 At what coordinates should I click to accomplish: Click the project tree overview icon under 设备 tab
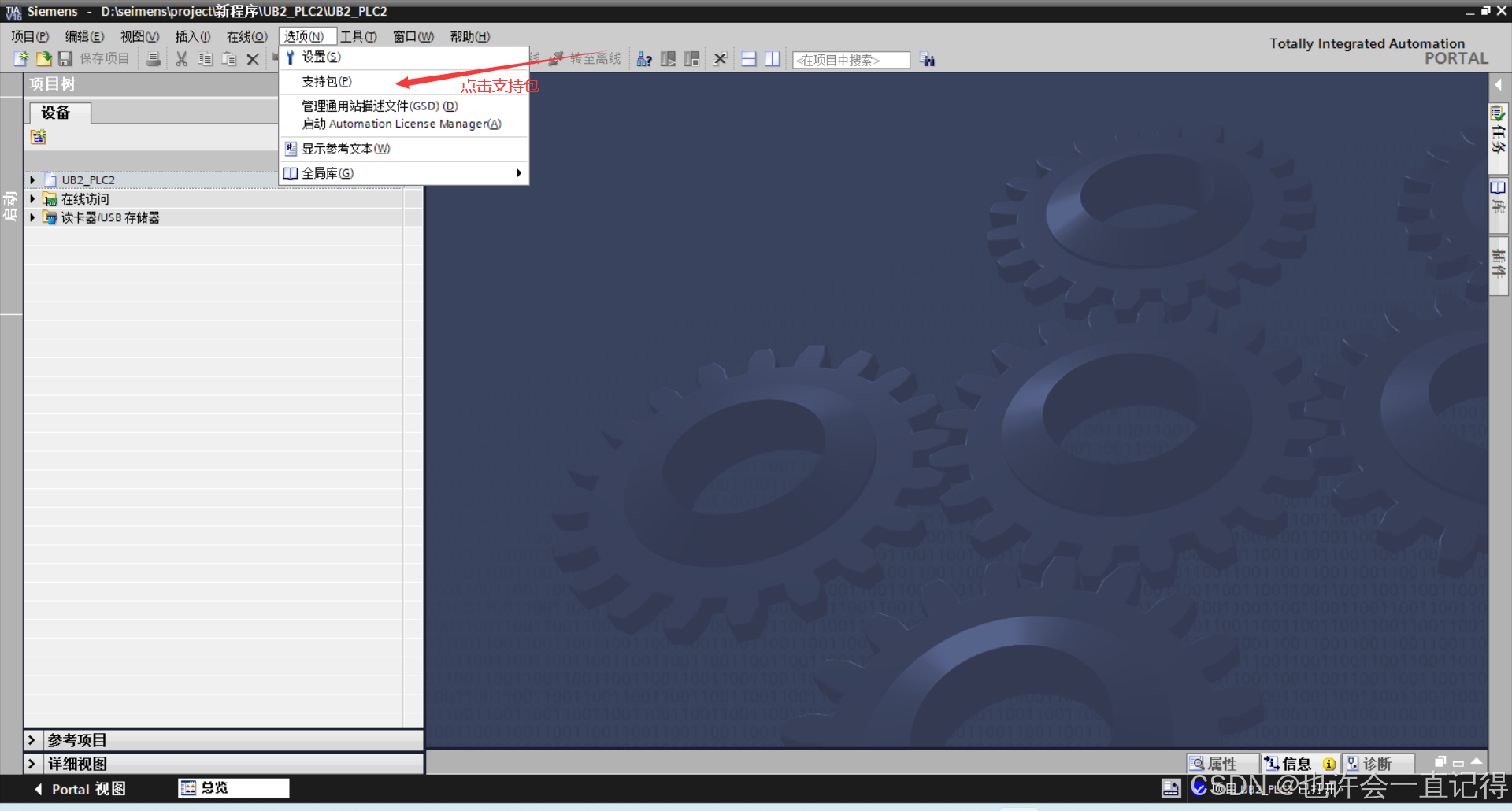pyautogui.click(x=39, y=137)
